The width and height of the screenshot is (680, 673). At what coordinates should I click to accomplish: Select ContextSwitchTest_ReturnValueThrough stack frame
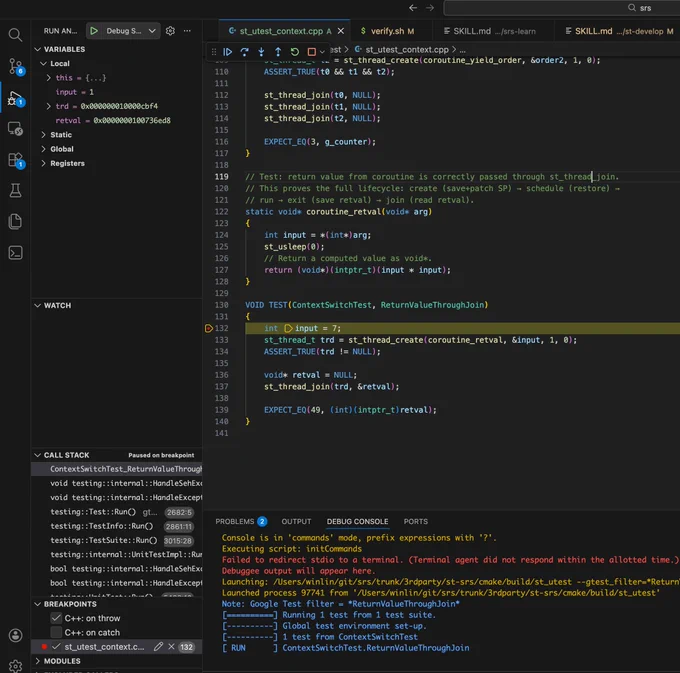117,469
